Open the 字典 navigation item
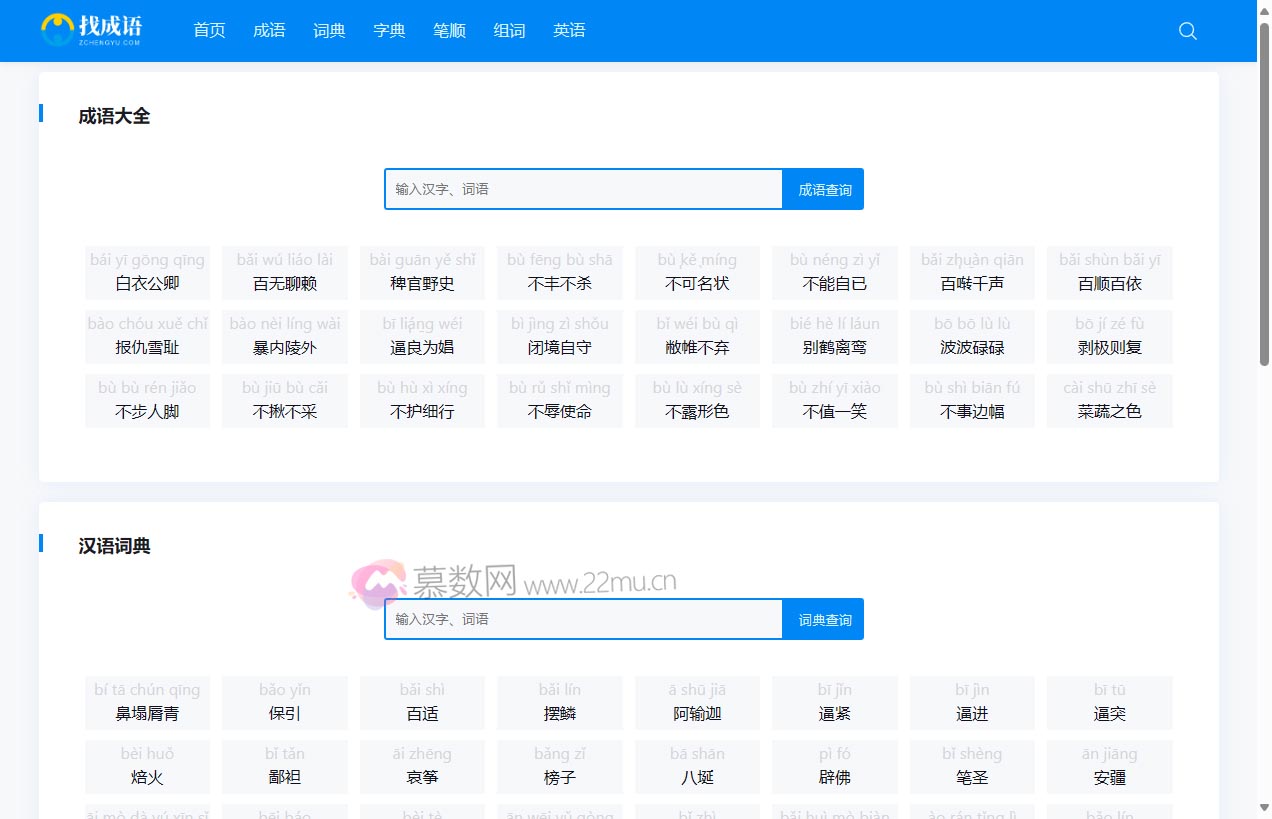 (x=389, y=30)
